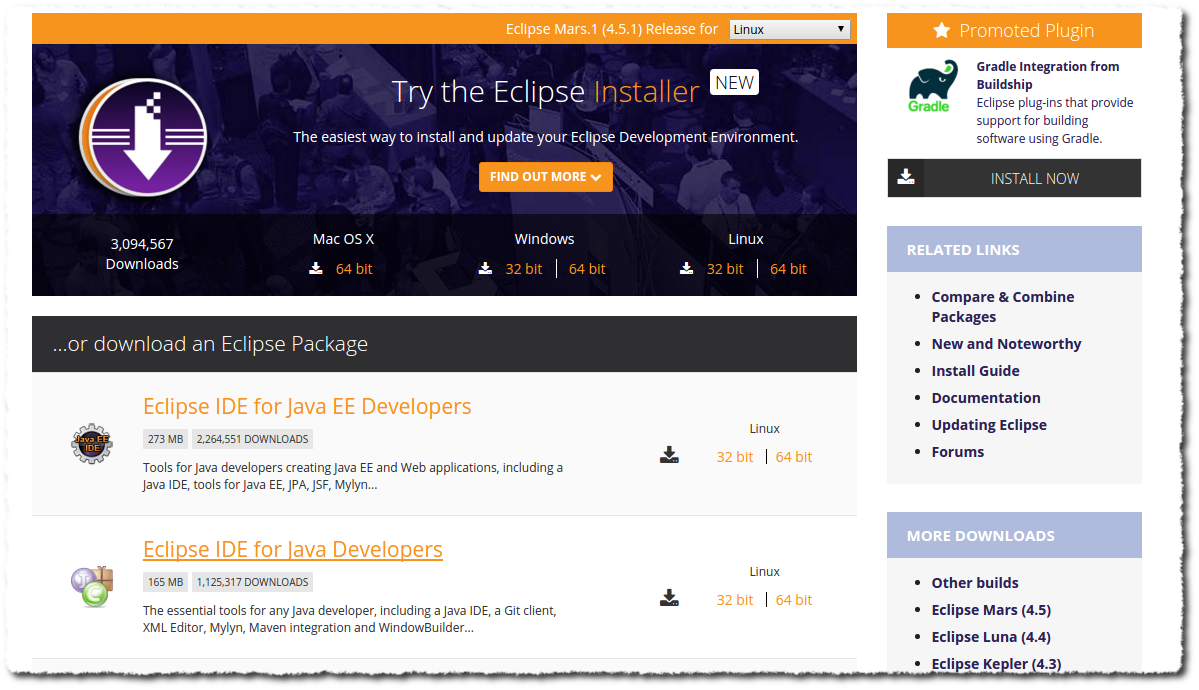Open Eclipse IDE for Java Developers title

tap(293, 549)
